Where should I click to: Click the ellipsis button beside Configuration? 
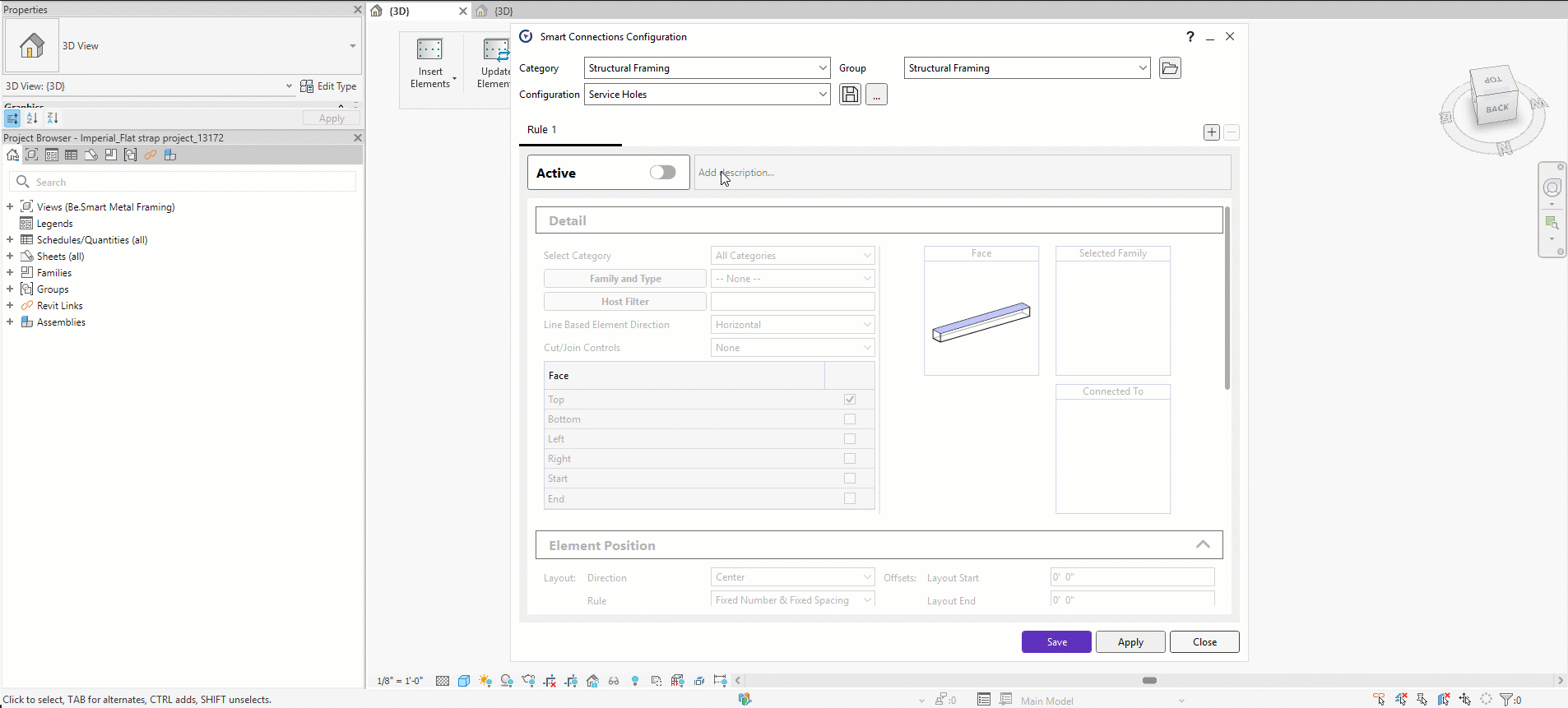[876, 95]
